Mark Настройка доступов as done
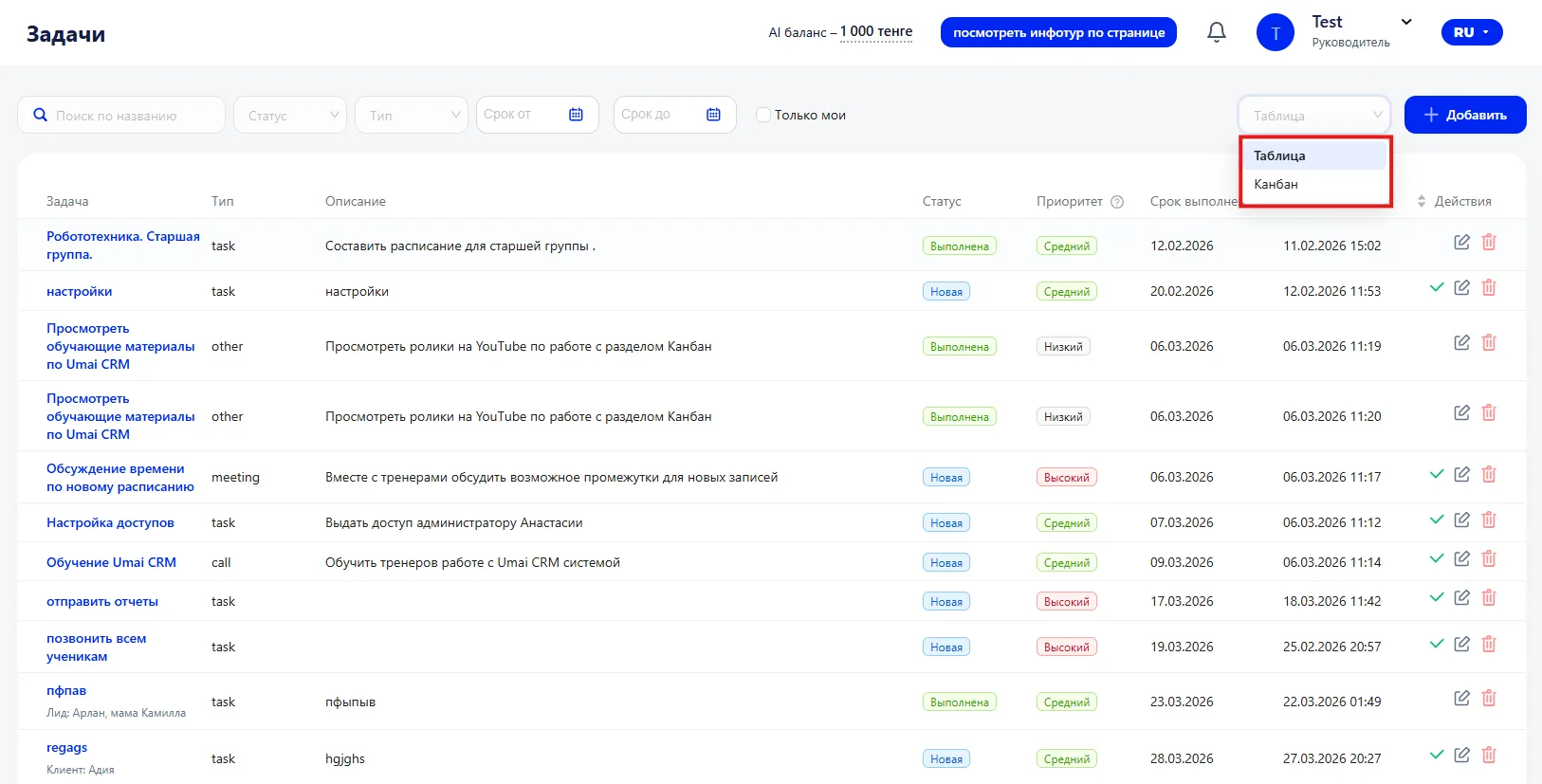 click(1437, 520)
